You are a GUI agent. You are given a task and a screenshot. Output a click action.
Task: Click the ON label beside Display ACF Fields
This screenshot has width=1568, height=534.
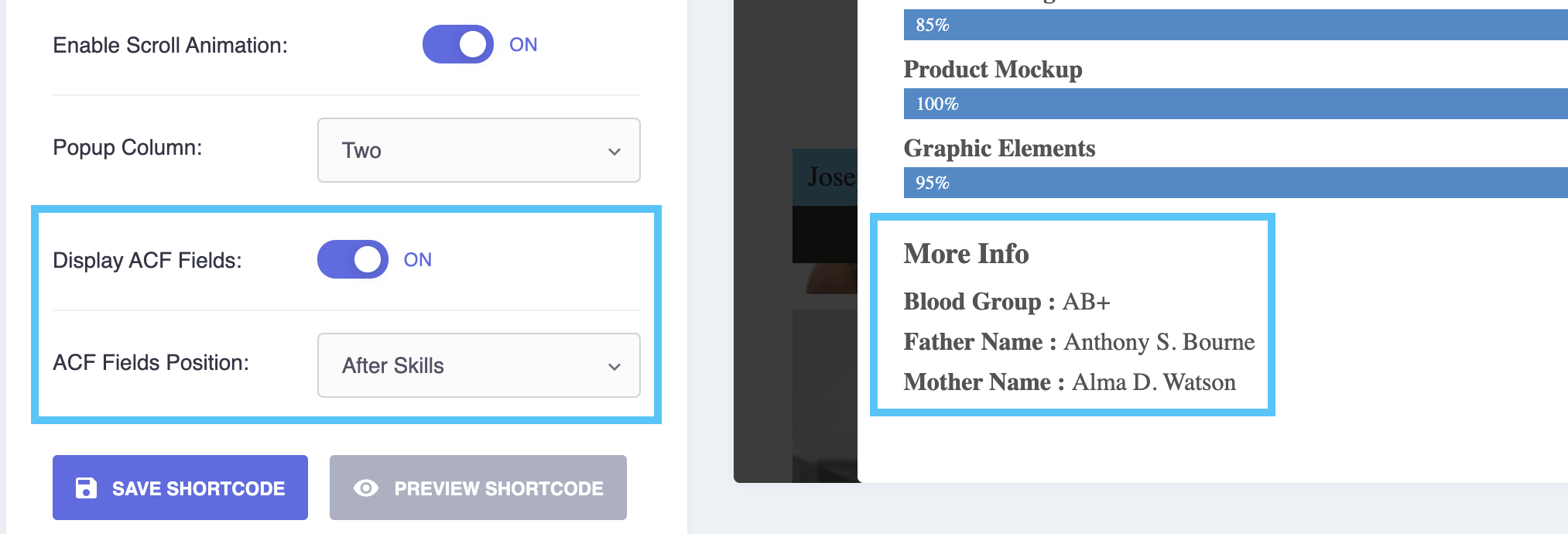[417, 260]
